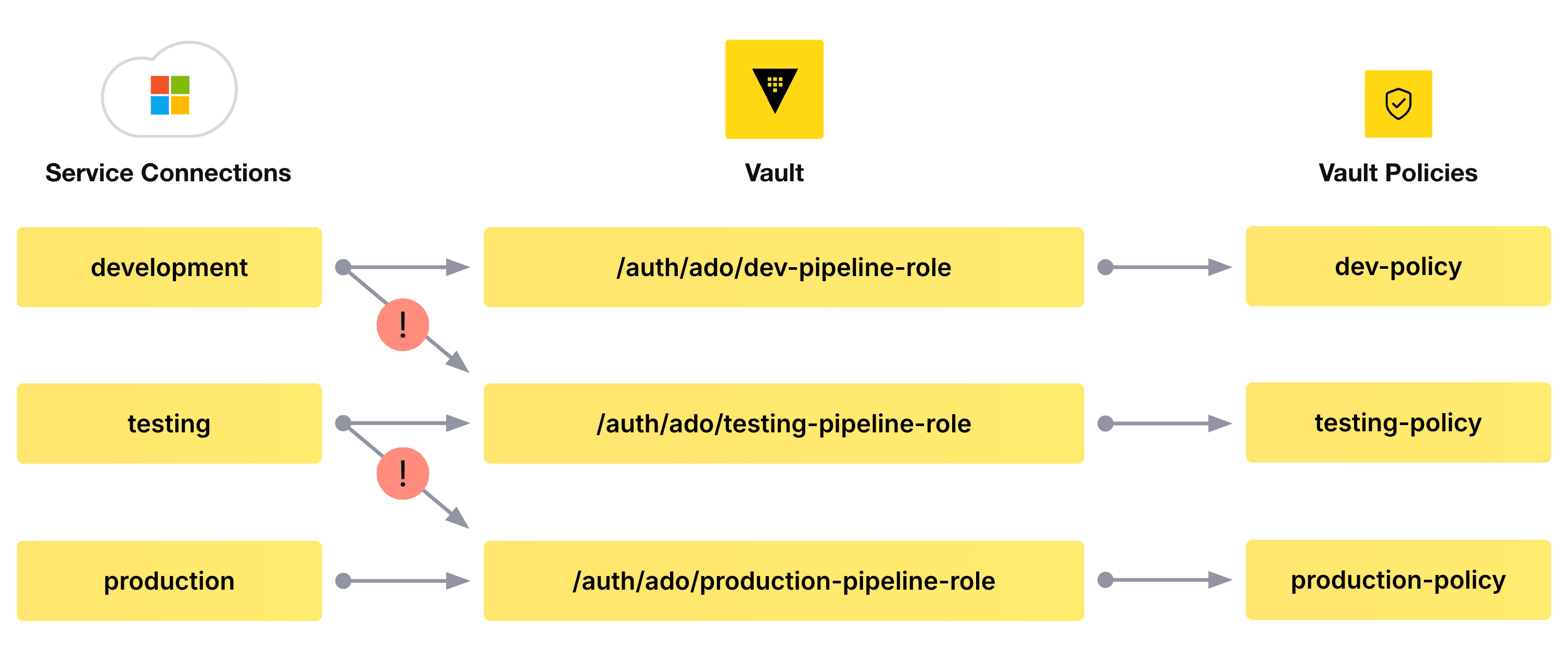This screenshot has height=648, width=1568.
Task: Click arrow from development to dev-pipeline-role
Action: (405, 267)
